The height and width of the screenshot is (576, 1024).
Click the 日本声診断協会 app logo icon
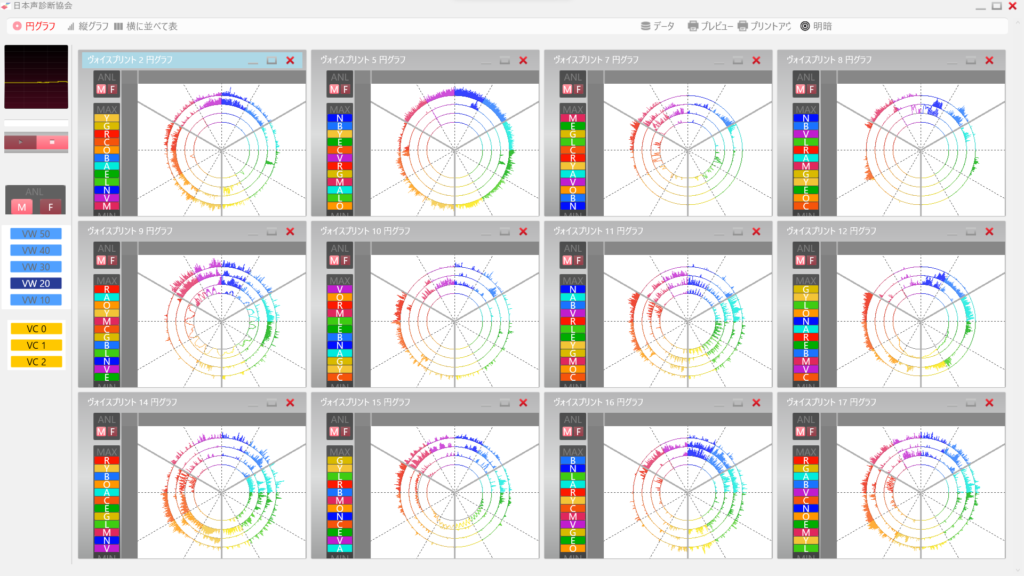(5, 6)
